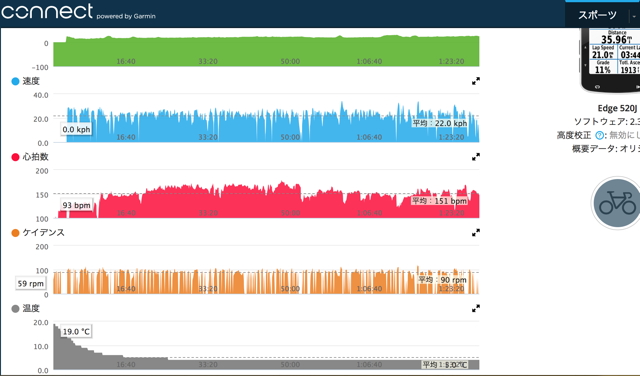
Task: Click the ソフトウェア version text
Action: (x=607, y=122)
